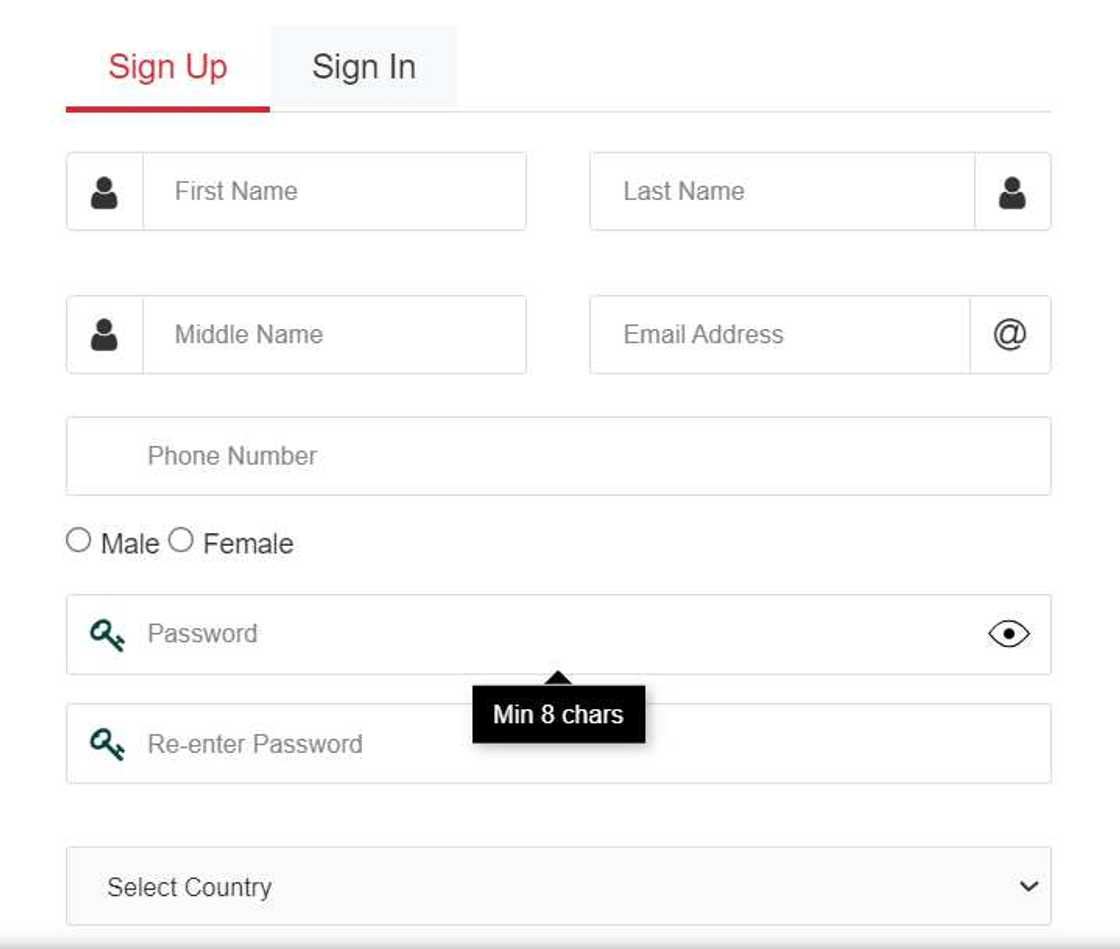The width and height of the screenshot is (1120, 949).
Task: Click the Select Country chevron arrow
Action: coord(1028,886)
